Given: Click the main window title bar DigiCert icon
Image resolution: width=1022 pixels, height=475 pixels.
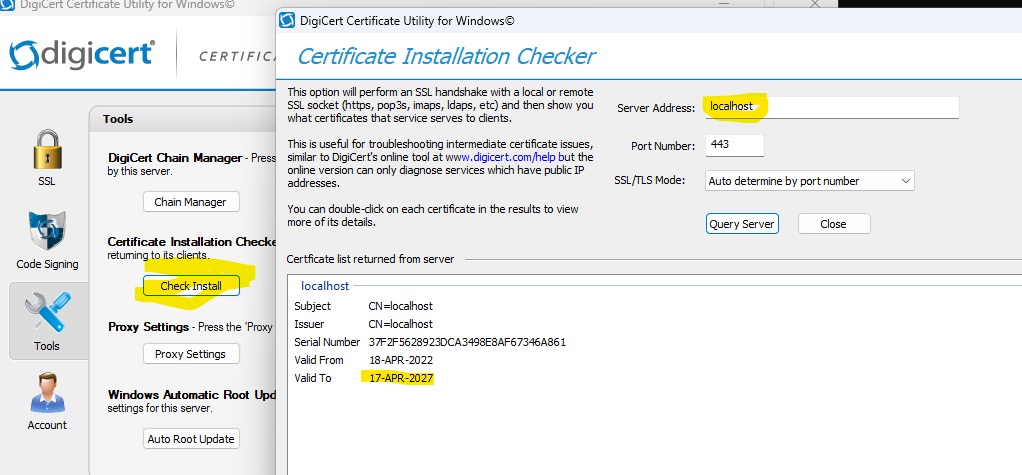Looking at the screenshot, I should (x=5, y=5).
